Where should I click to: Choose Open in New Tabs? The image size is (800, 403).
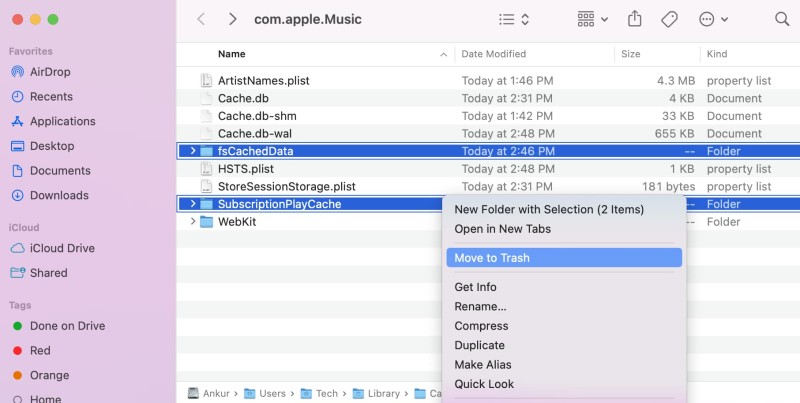[564, 229]
